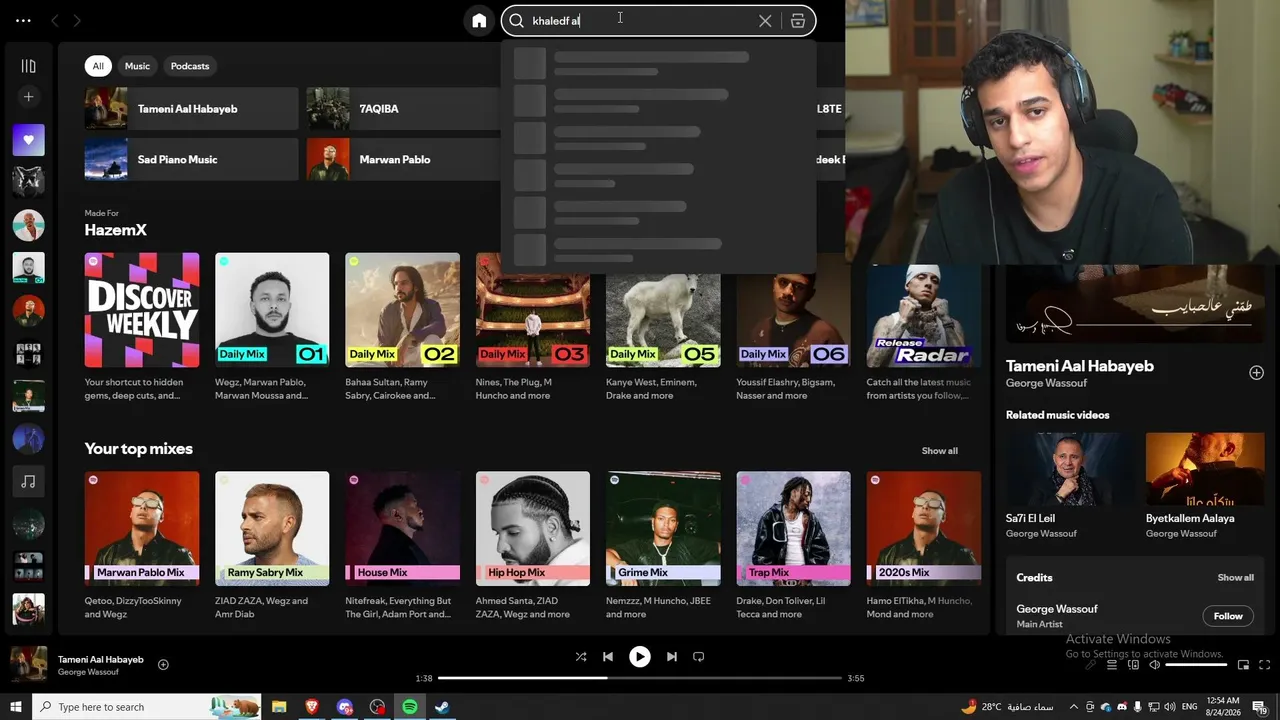This screenshot has height=720, width=1280.
Task: Enter full screen player mode
Action: pos(1264,665)
